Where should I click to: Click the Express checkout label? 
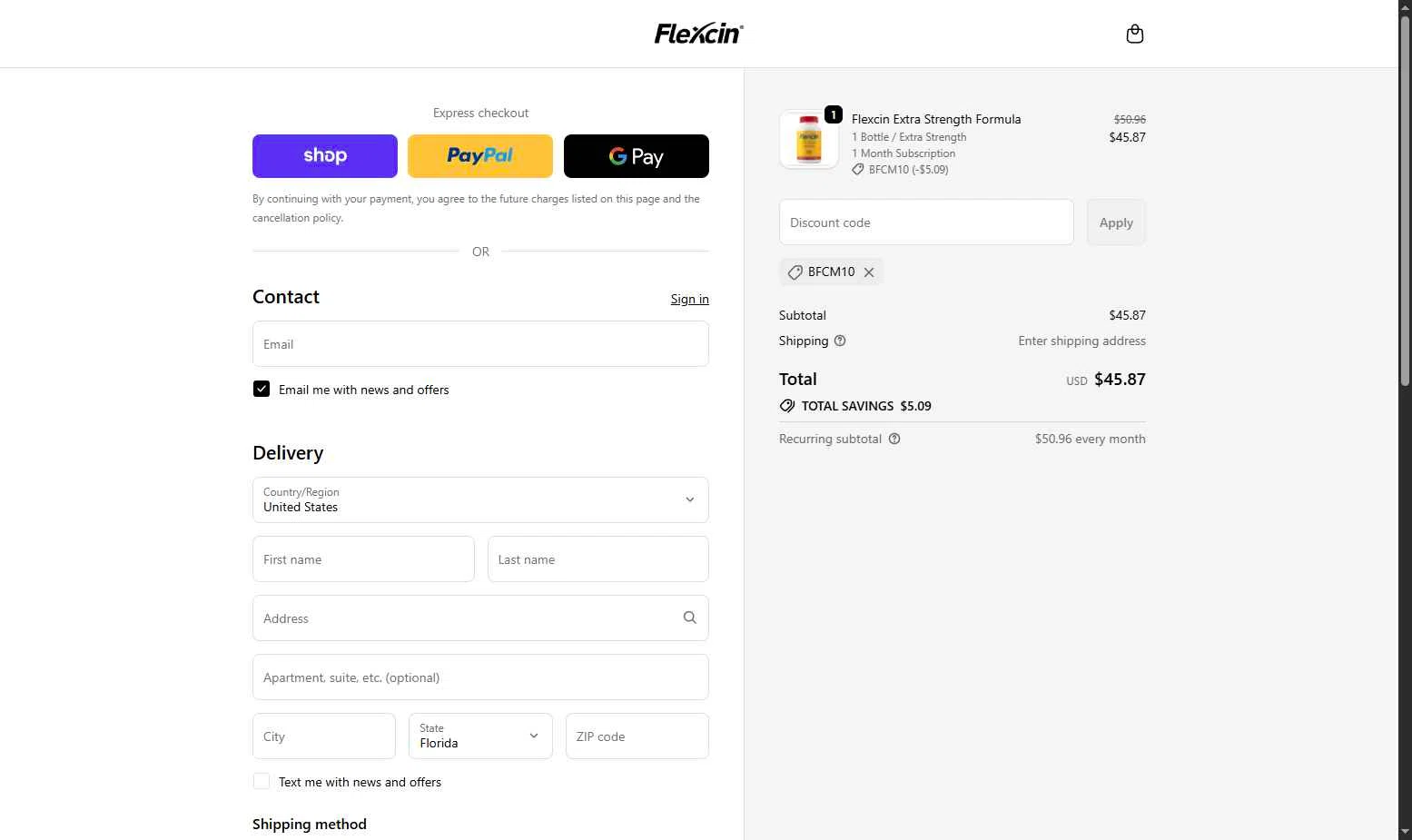[x=480, y=114]
